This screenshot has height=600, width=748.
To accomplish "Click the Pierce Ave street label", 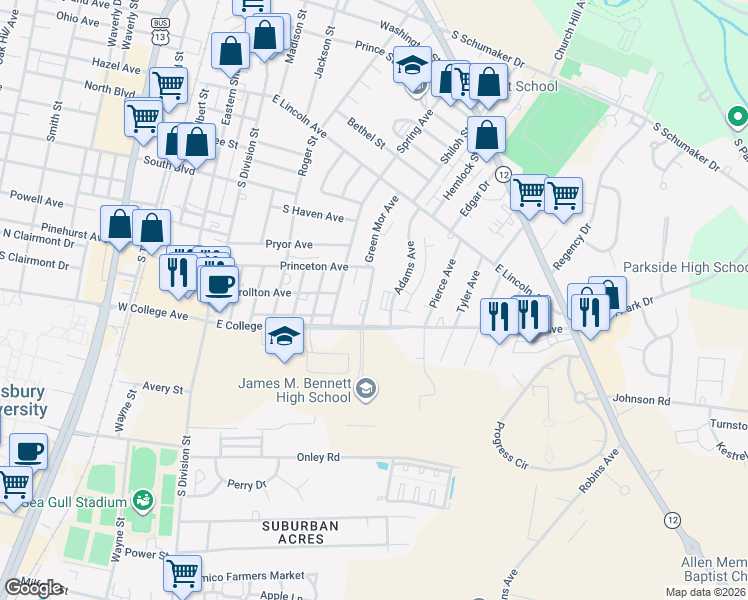I will click(442, 283).
